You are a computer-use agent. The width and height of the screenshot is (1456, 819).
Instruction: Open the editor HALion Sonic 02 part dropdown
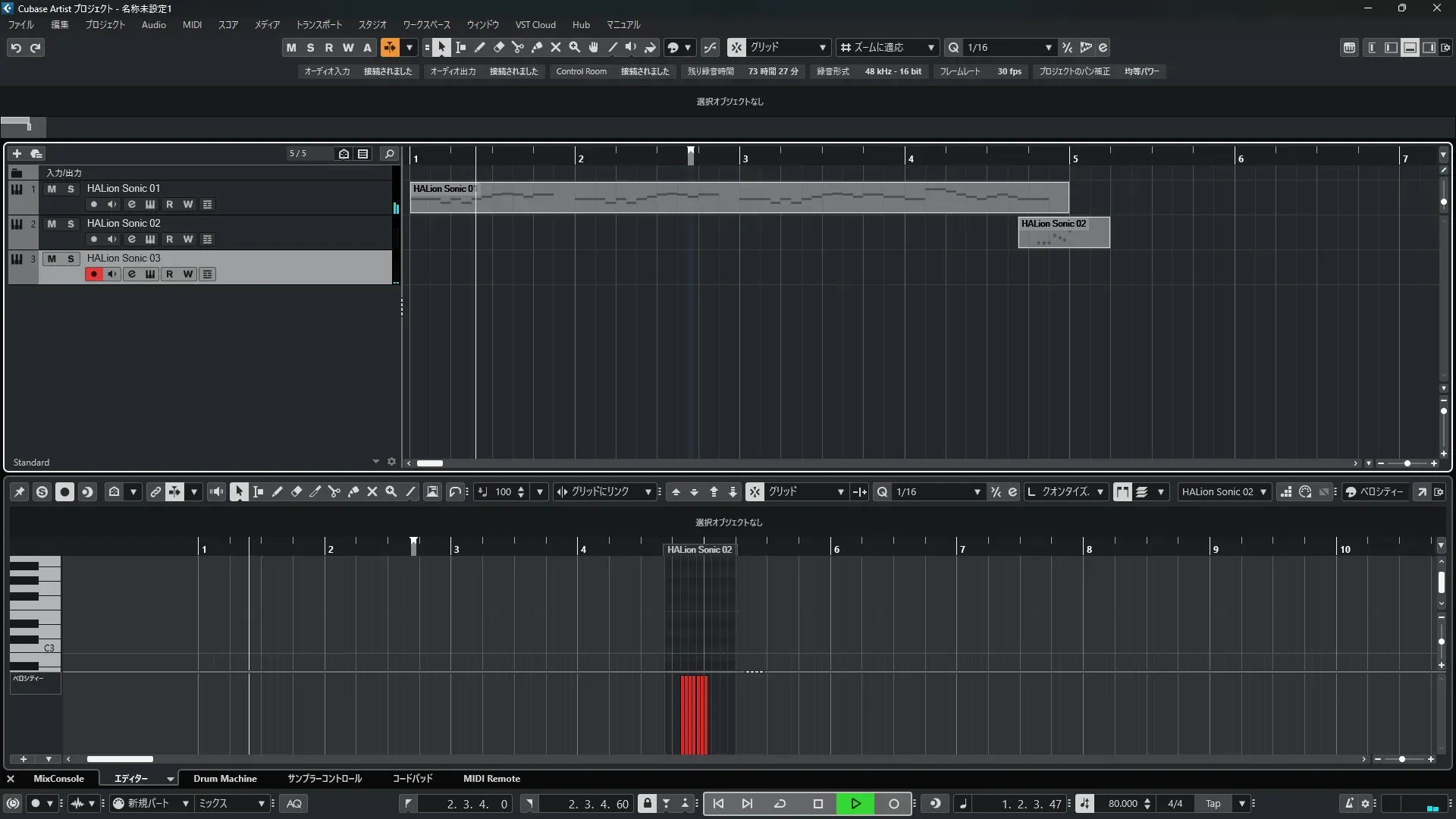pyautogui.click(x=1263, y=492)
